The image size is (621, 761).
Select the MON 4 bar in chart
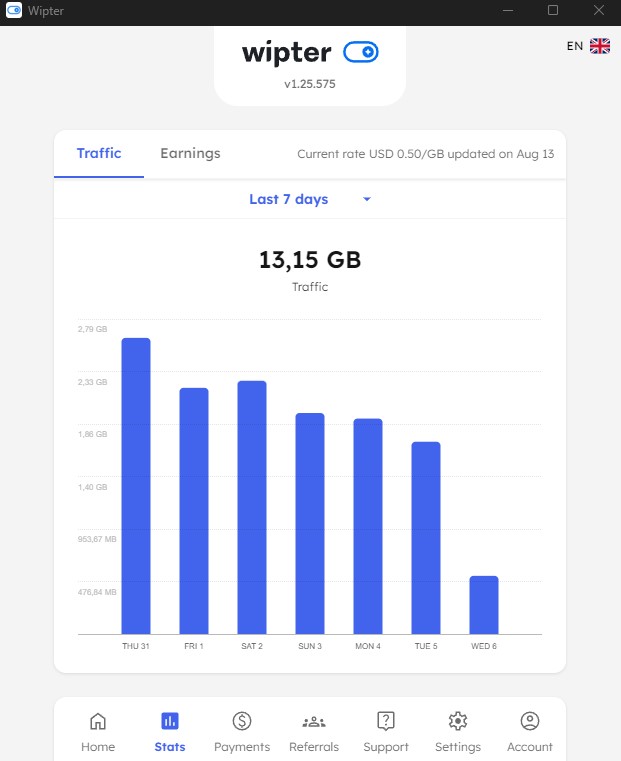click(x=368, y=526)
